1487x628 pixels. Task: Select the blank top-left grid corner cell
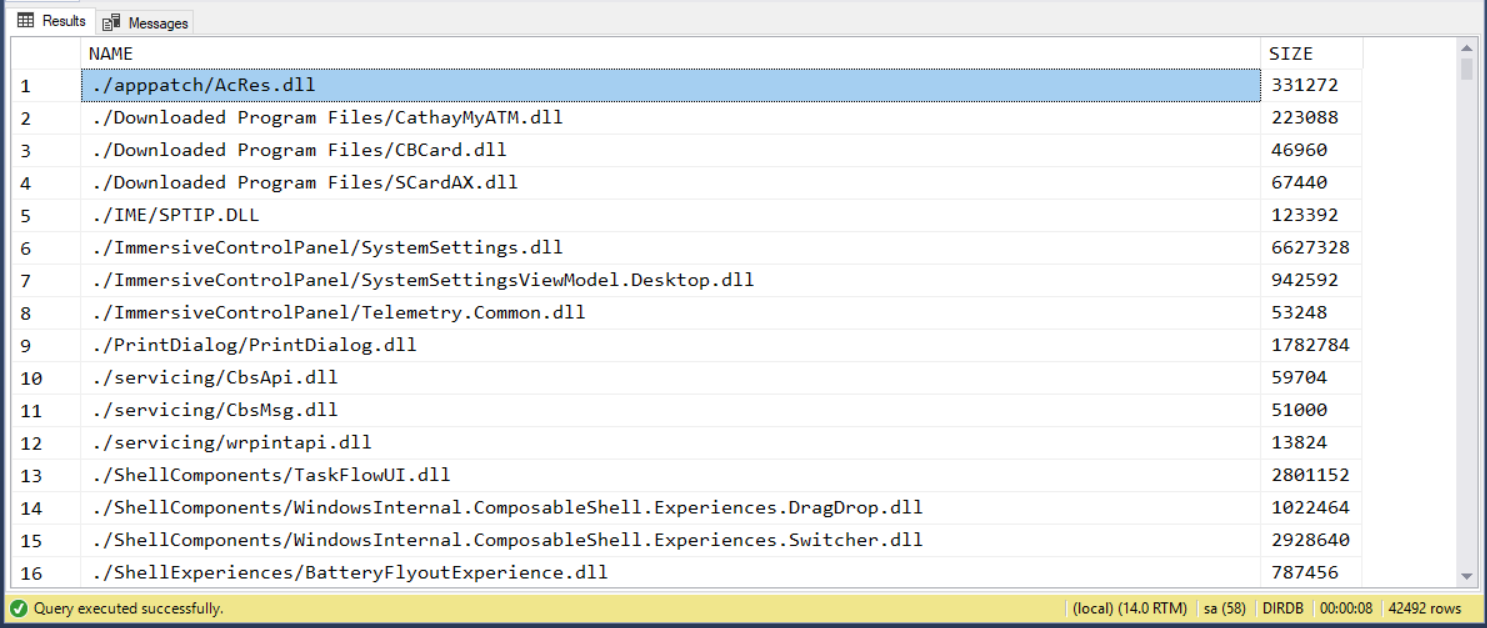[x=45, y=54]
